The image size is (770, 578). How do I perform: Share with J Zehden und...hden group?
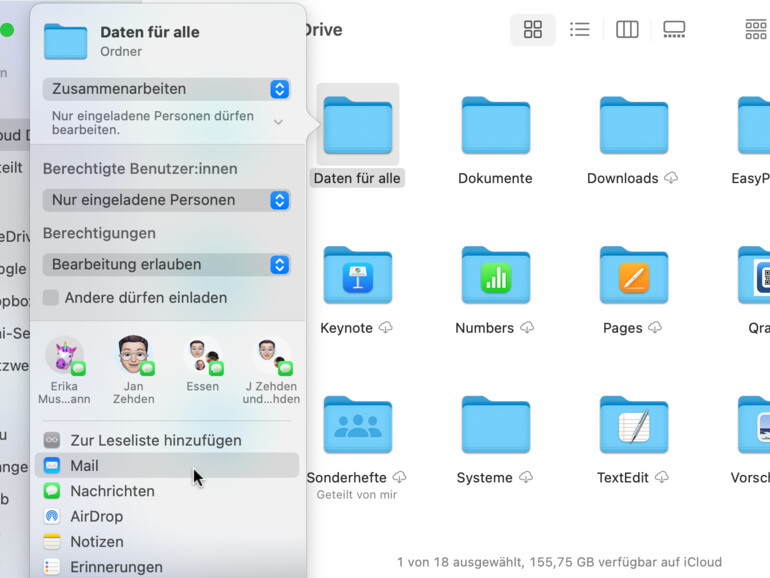[x=271, y=371]
